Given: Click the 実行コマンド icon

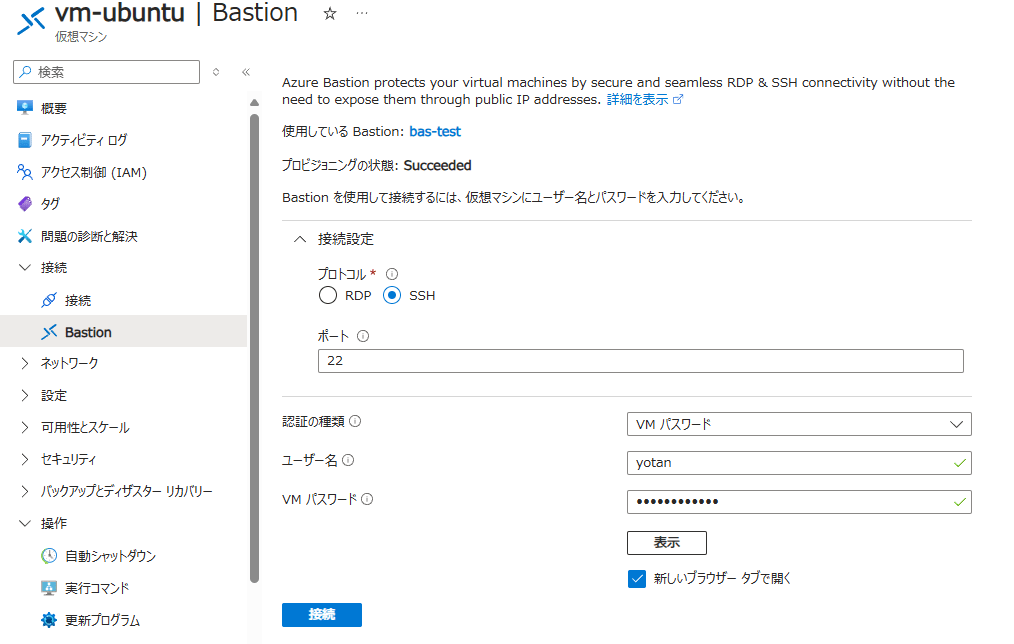Looking at the screenshot, I should click(x=49, y=588).
